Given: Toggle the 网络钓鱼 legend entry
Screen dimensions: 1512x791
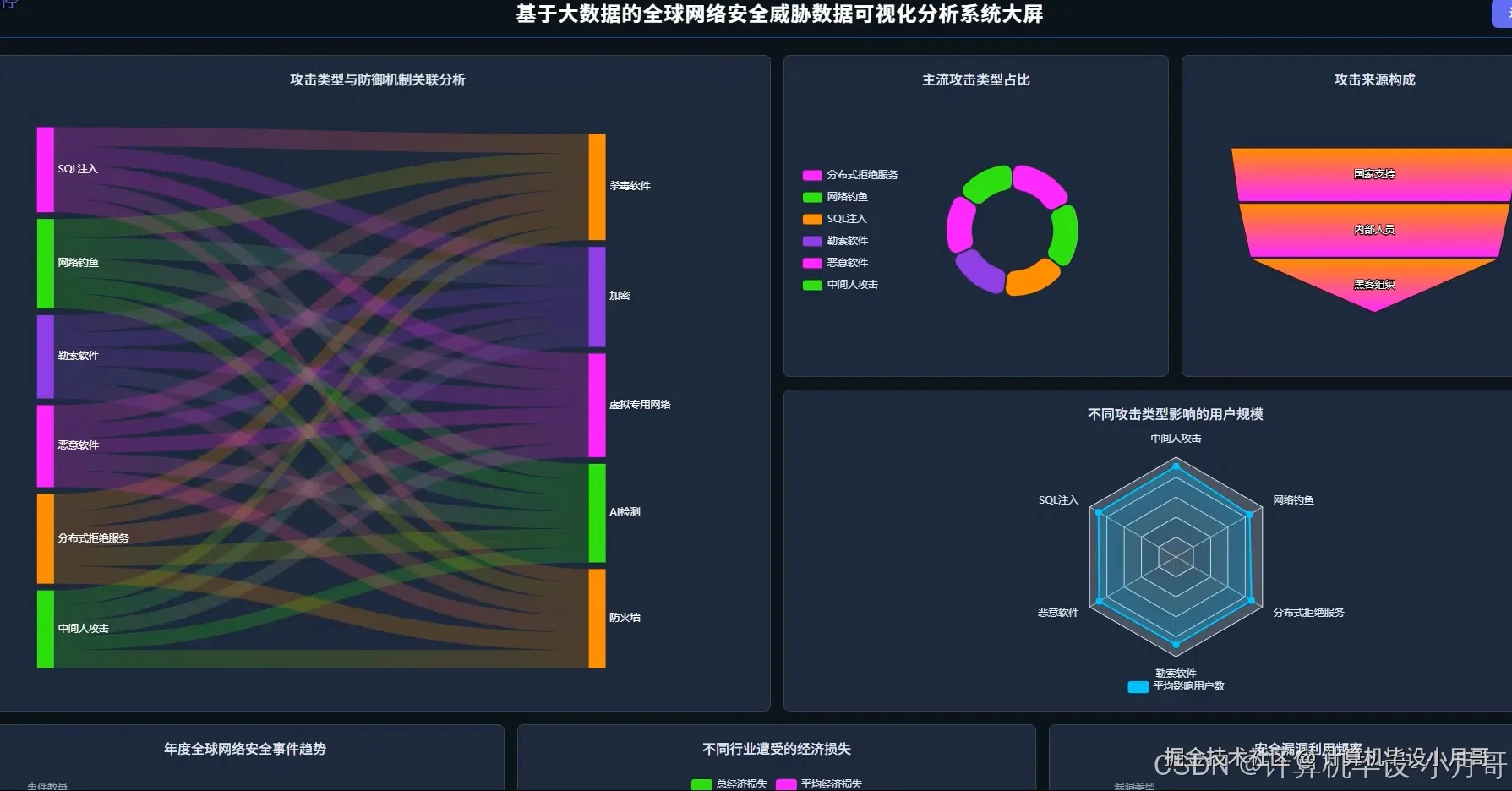Looking at the screenshot, I should pyautogui.click(x=848, y=196).
